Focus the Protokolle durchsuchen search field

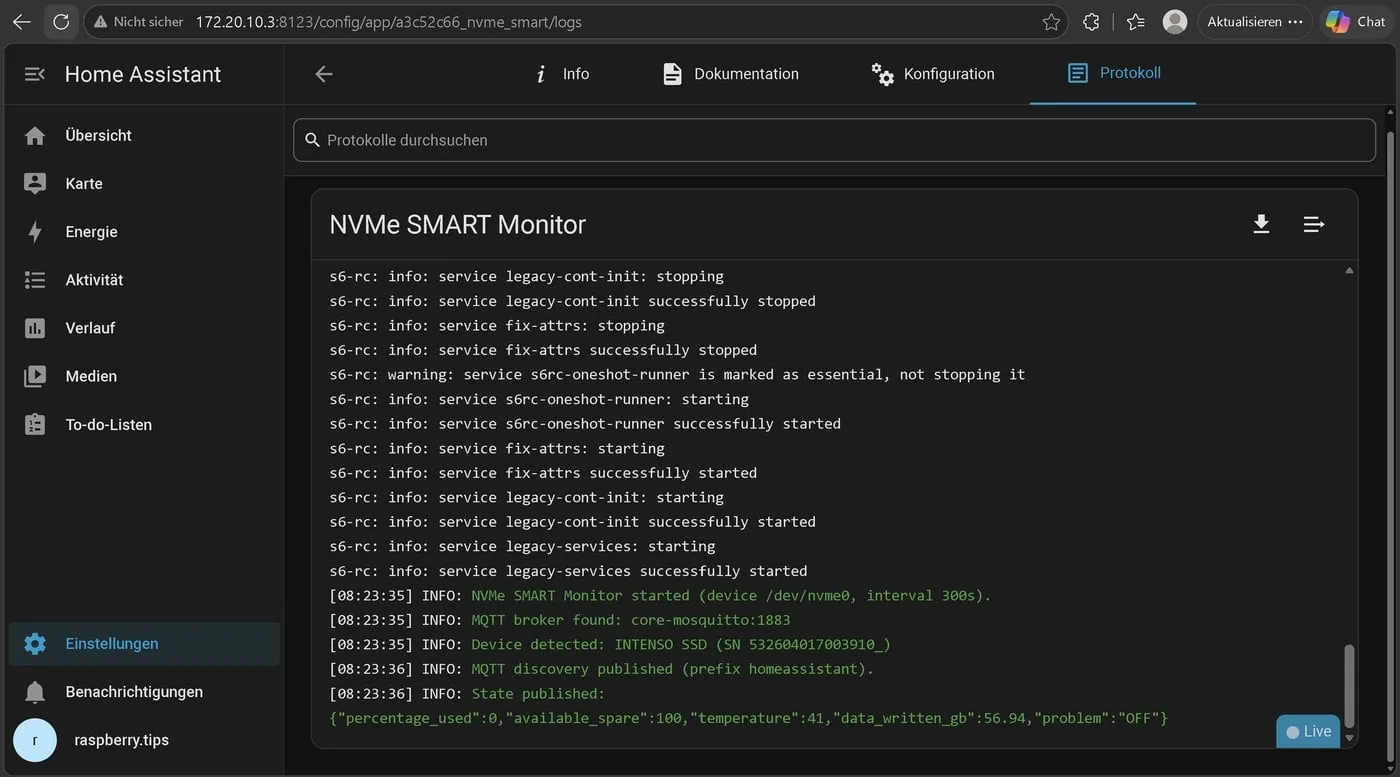[x=834, y=140]
